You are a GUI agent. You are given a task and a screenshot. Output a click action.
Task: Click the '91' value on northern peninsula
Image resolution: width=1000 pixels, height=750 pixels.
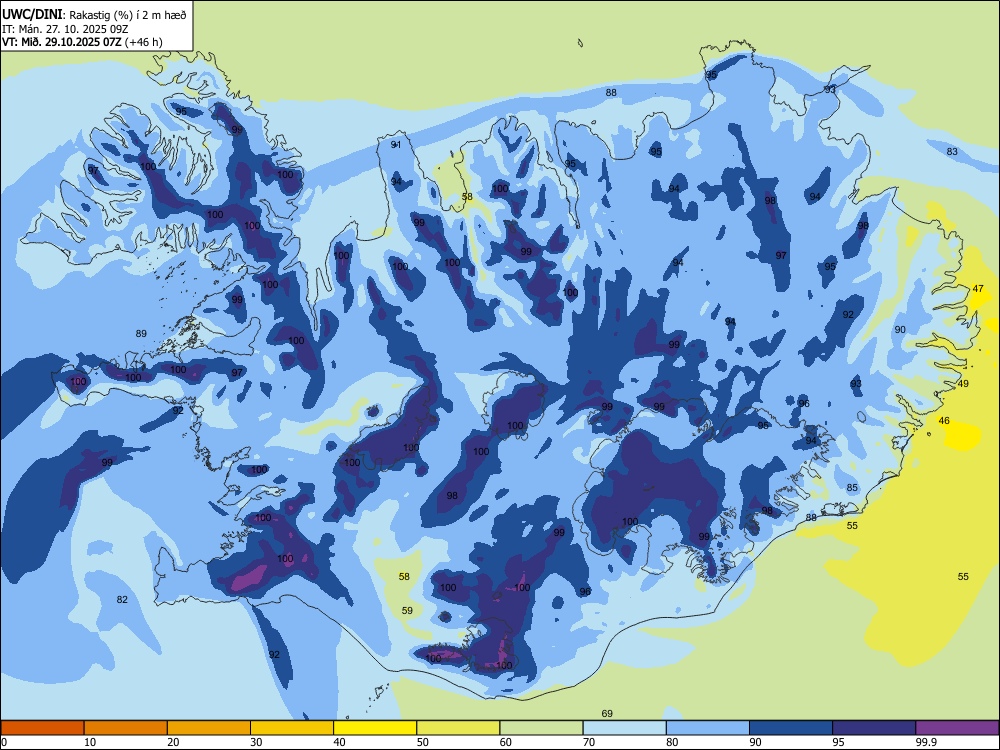click(396, 144)
